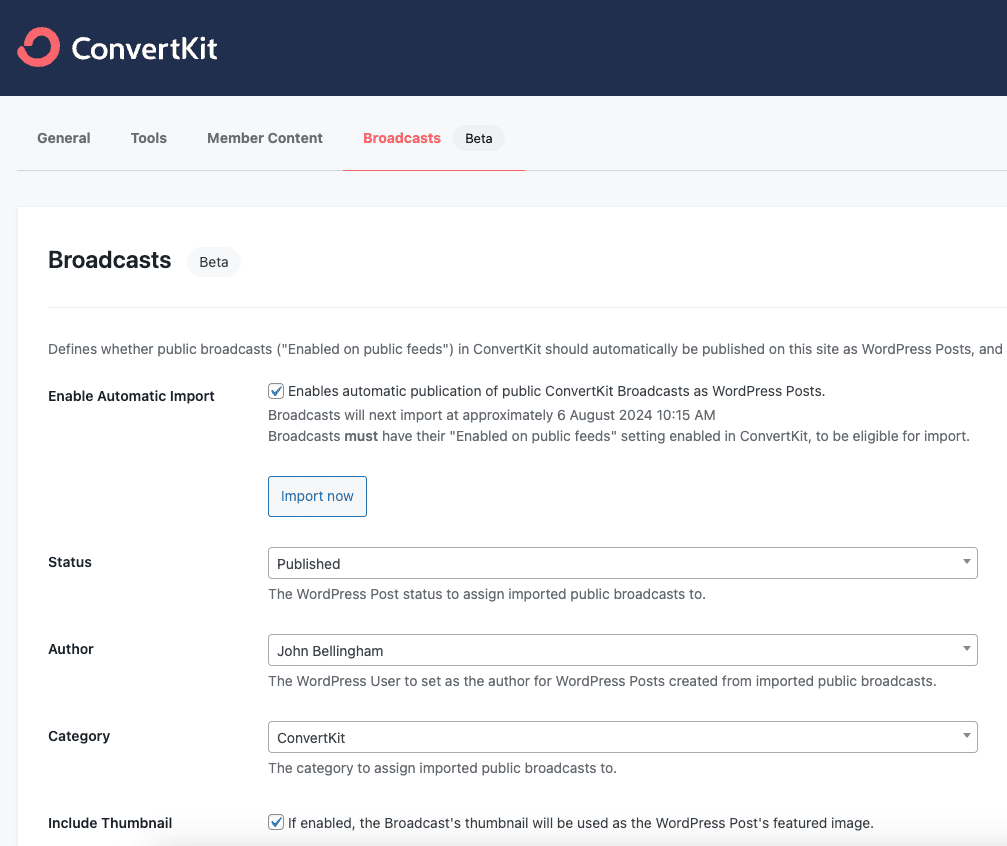Toggle the Enable Automatic Import checkbox
1007x846 pixels.
coord(276,391)
